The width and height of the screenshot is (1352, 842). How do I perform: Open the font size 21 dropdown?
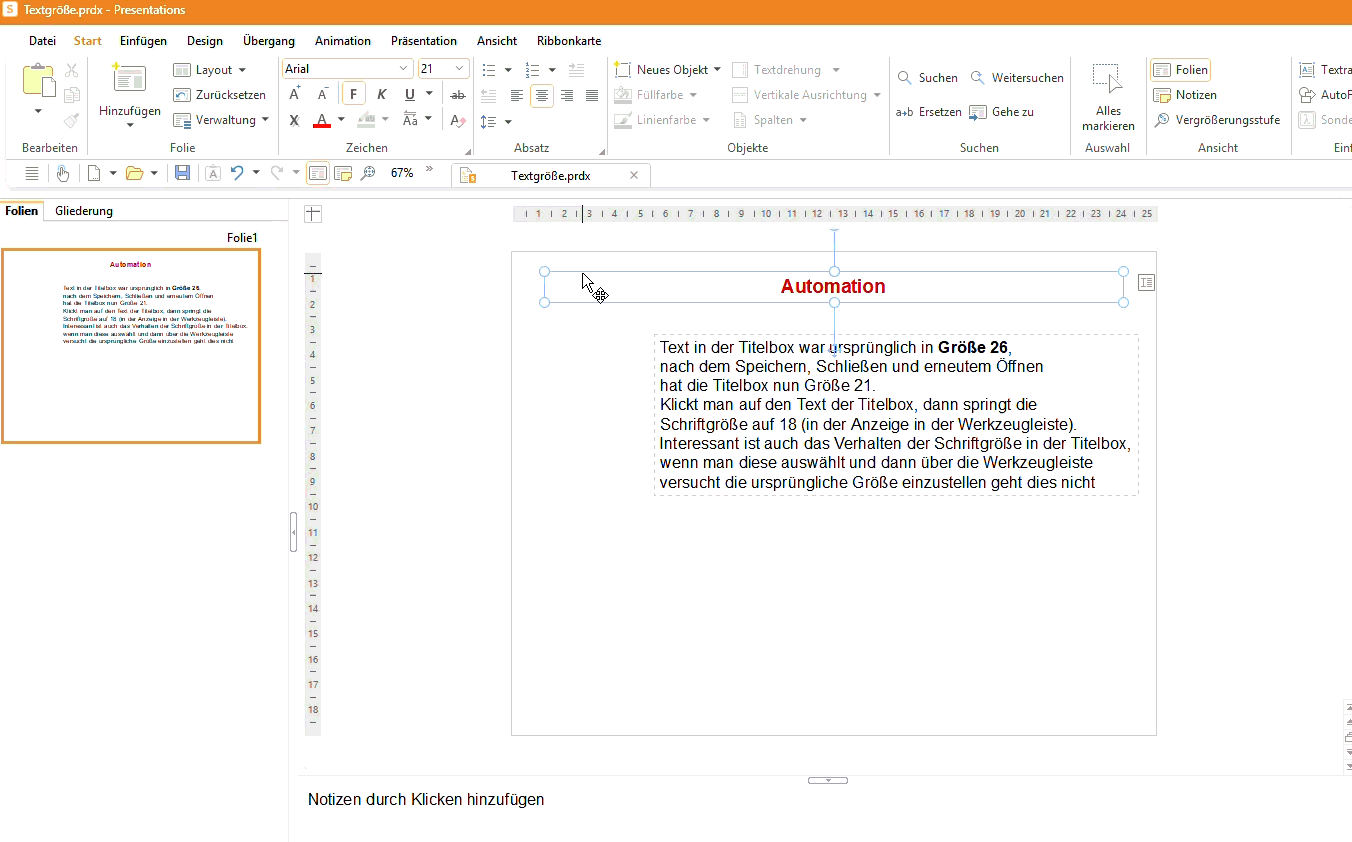pyautogui.click(x=460, y=69)
